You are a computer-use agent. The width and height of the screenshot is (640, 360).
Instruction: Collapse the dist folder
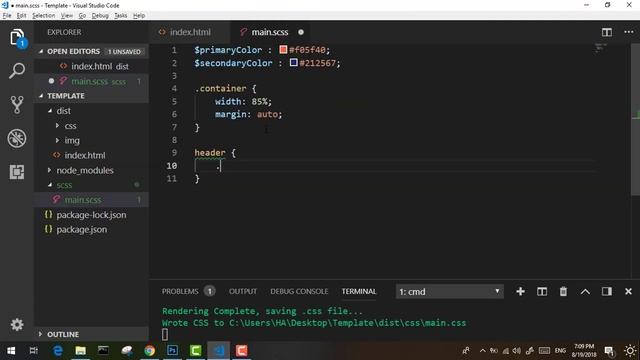pyautogui.click(x=50, y=111)
